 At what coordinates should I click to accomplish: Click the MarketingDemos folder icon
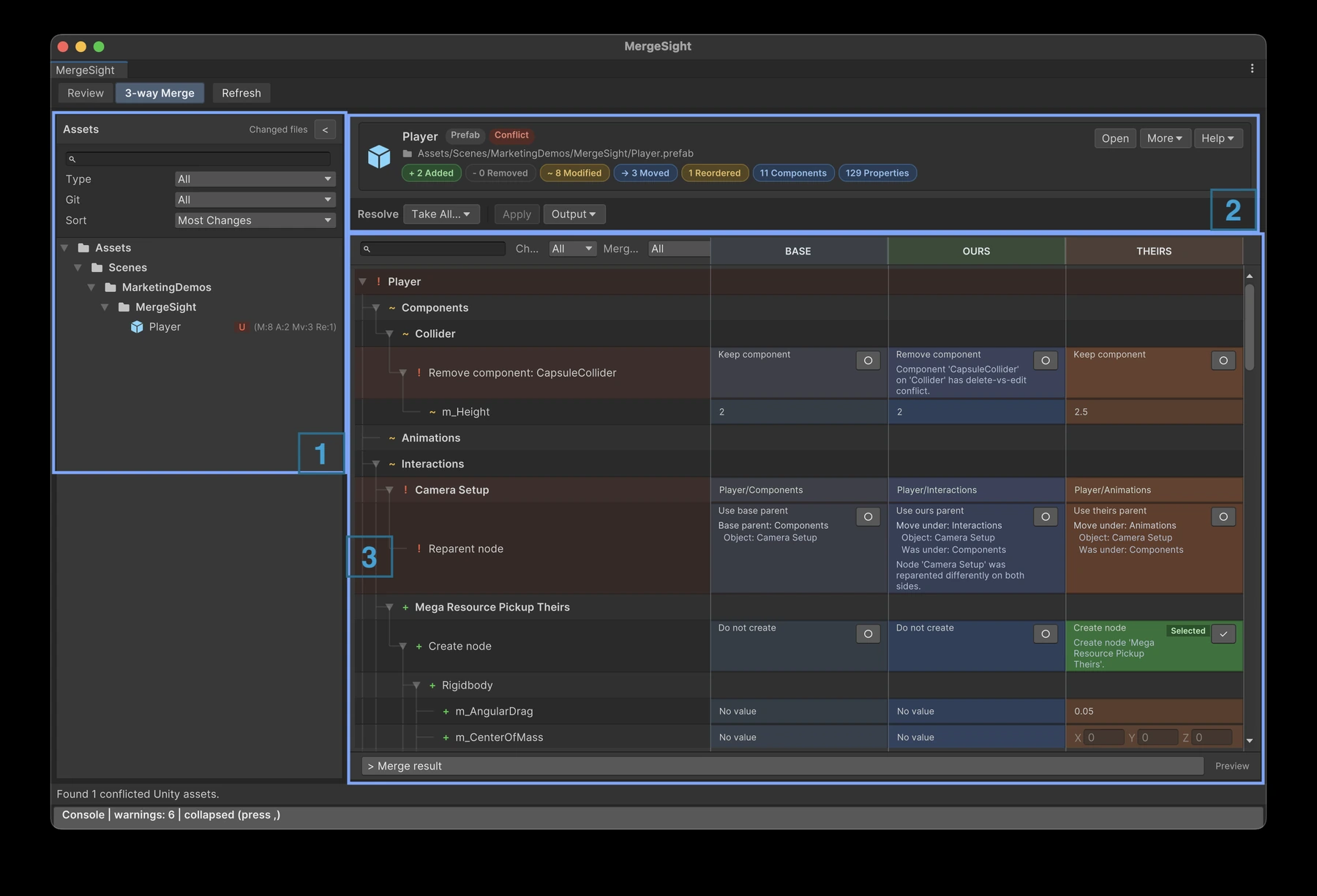110,287
